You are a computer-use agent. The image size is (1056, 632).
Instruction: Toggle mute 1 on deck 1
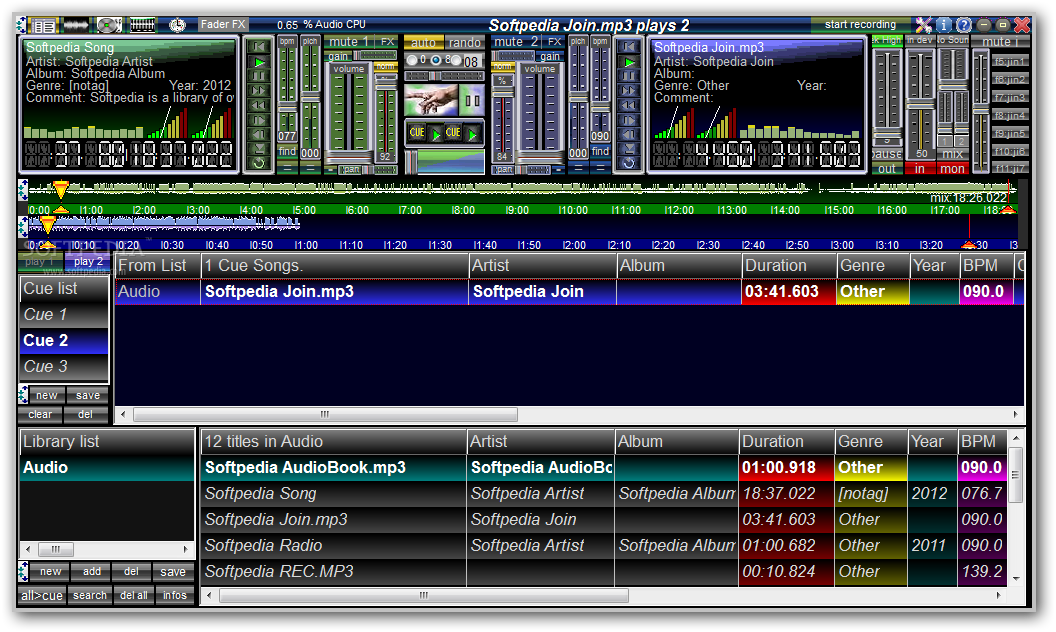[348, 42]
